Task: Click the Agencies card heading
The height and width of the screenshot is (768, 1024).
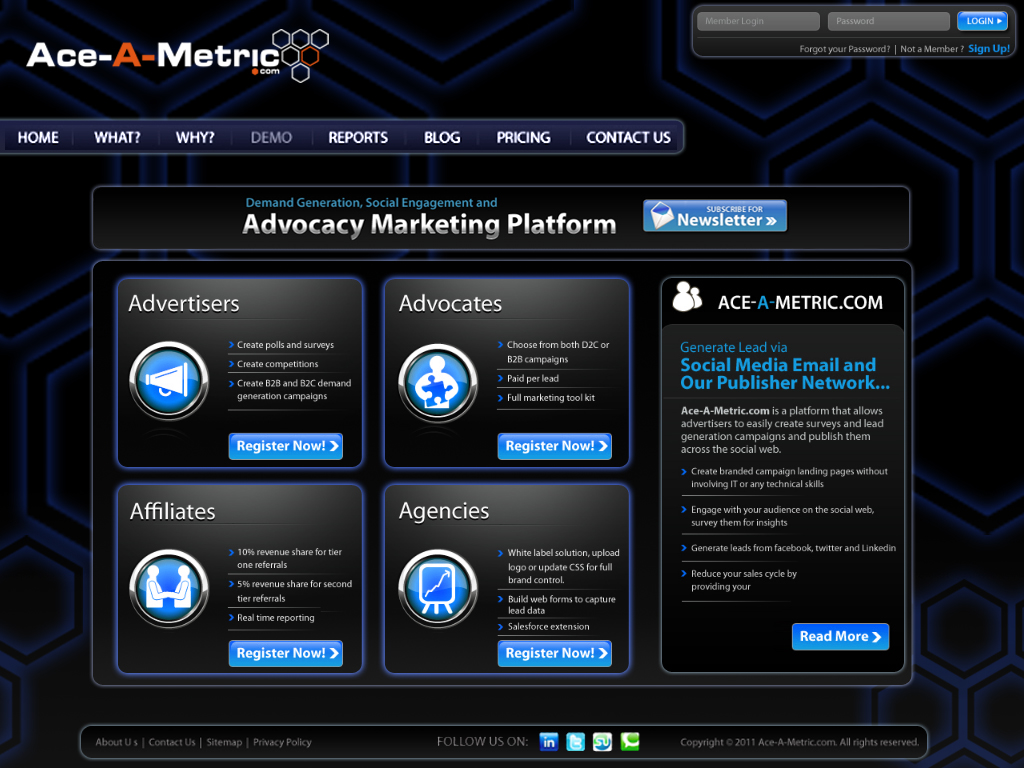Action: pyautogui.click(x=444, y=511)
